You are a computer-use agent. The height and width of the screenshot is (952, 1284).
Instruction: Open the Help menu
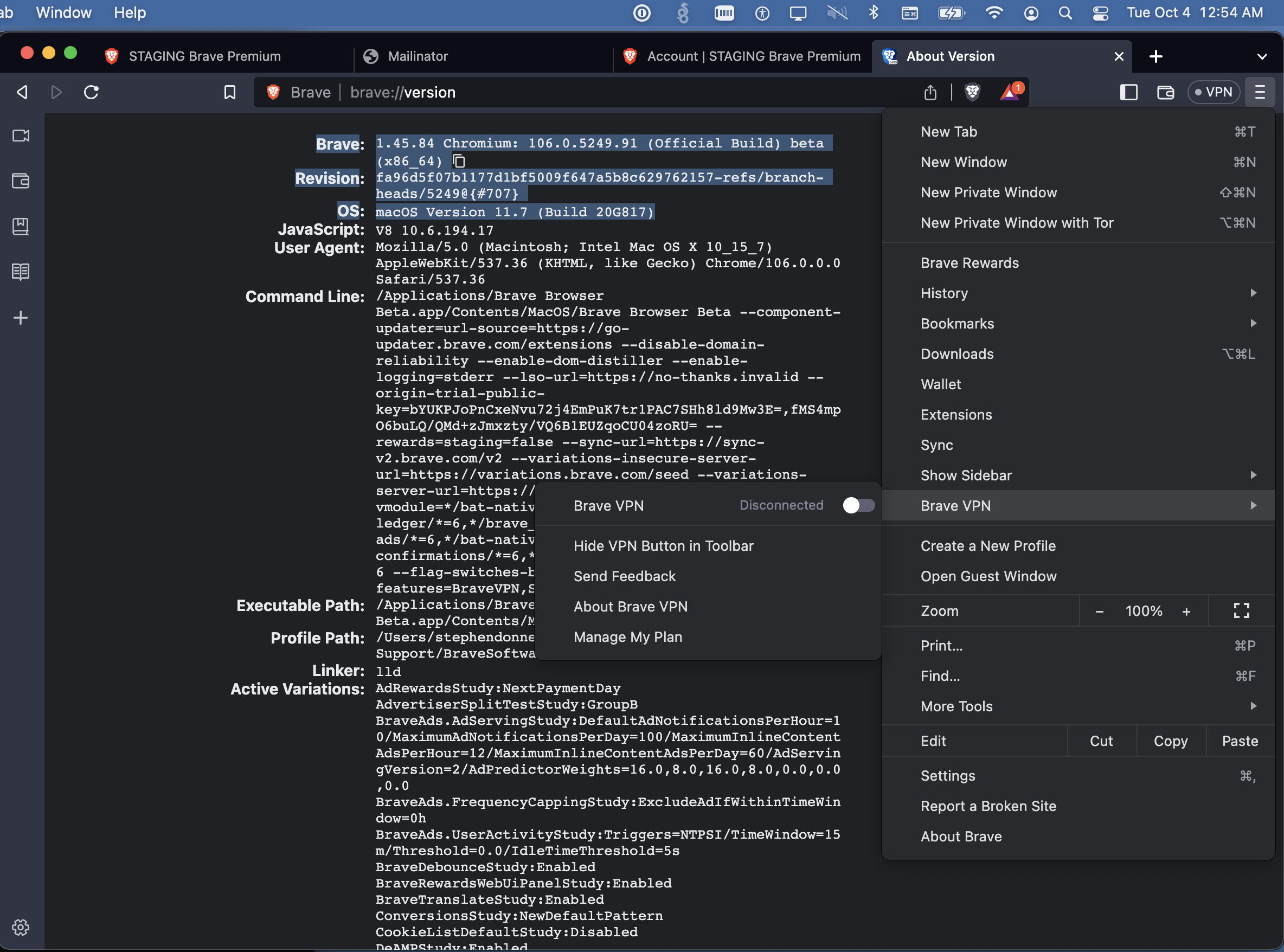click(129, 12)
